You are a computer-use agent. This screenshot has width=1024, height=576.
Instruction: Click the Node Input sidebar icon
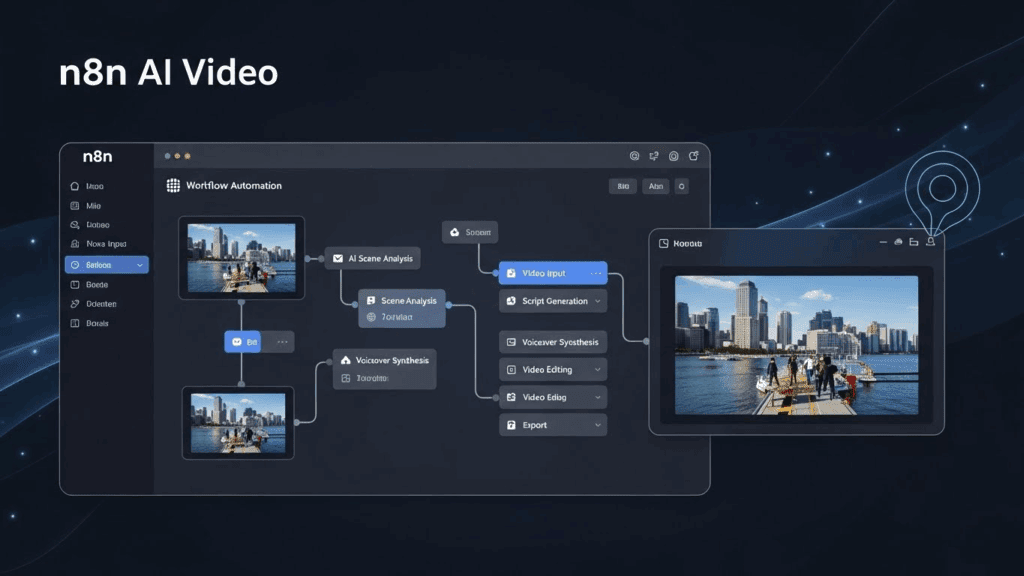pos(74,245)
